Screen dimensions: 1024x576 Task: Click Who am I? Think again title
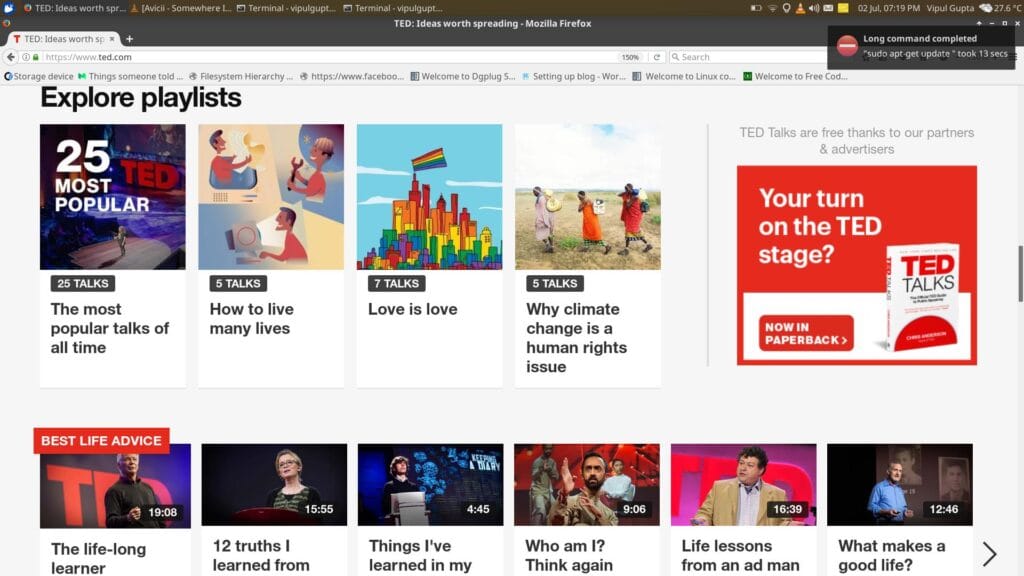569,555
